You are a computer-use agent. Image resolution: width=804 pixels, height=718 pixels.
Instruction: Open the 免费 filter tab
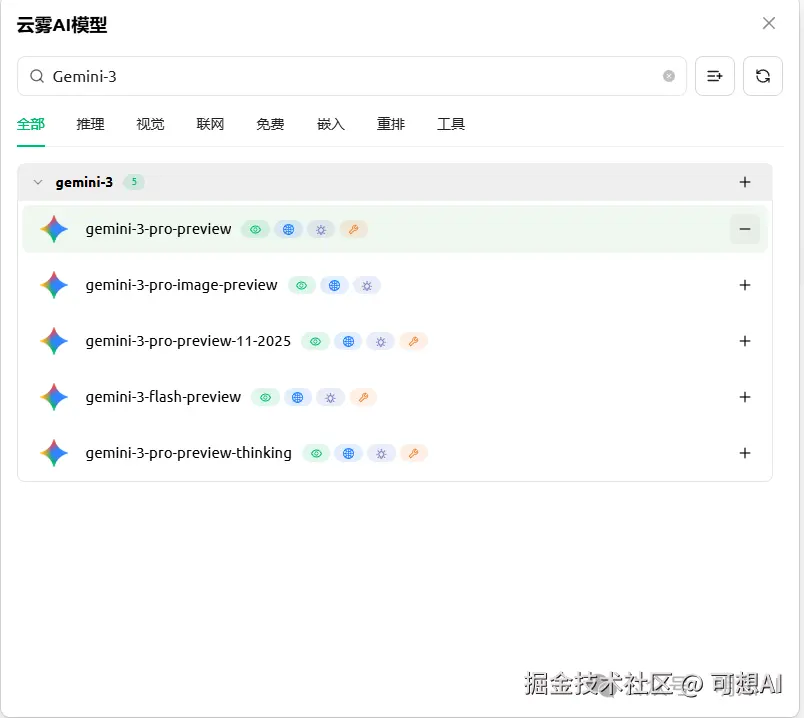click(270, 124)
